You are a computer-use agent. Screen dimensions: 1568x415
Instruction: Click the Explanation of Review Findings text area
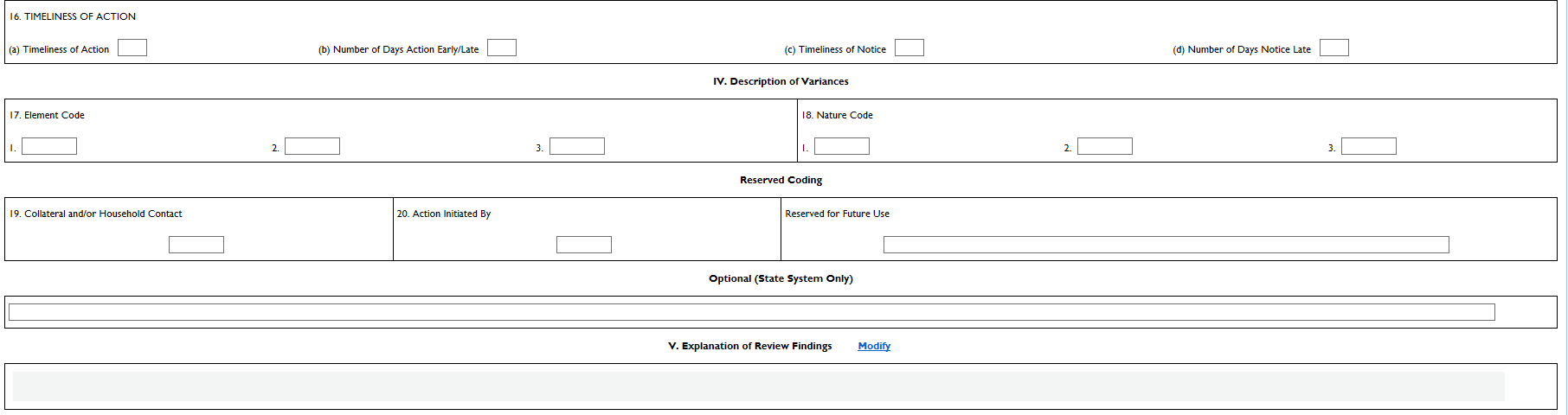(x=758, y=386)
